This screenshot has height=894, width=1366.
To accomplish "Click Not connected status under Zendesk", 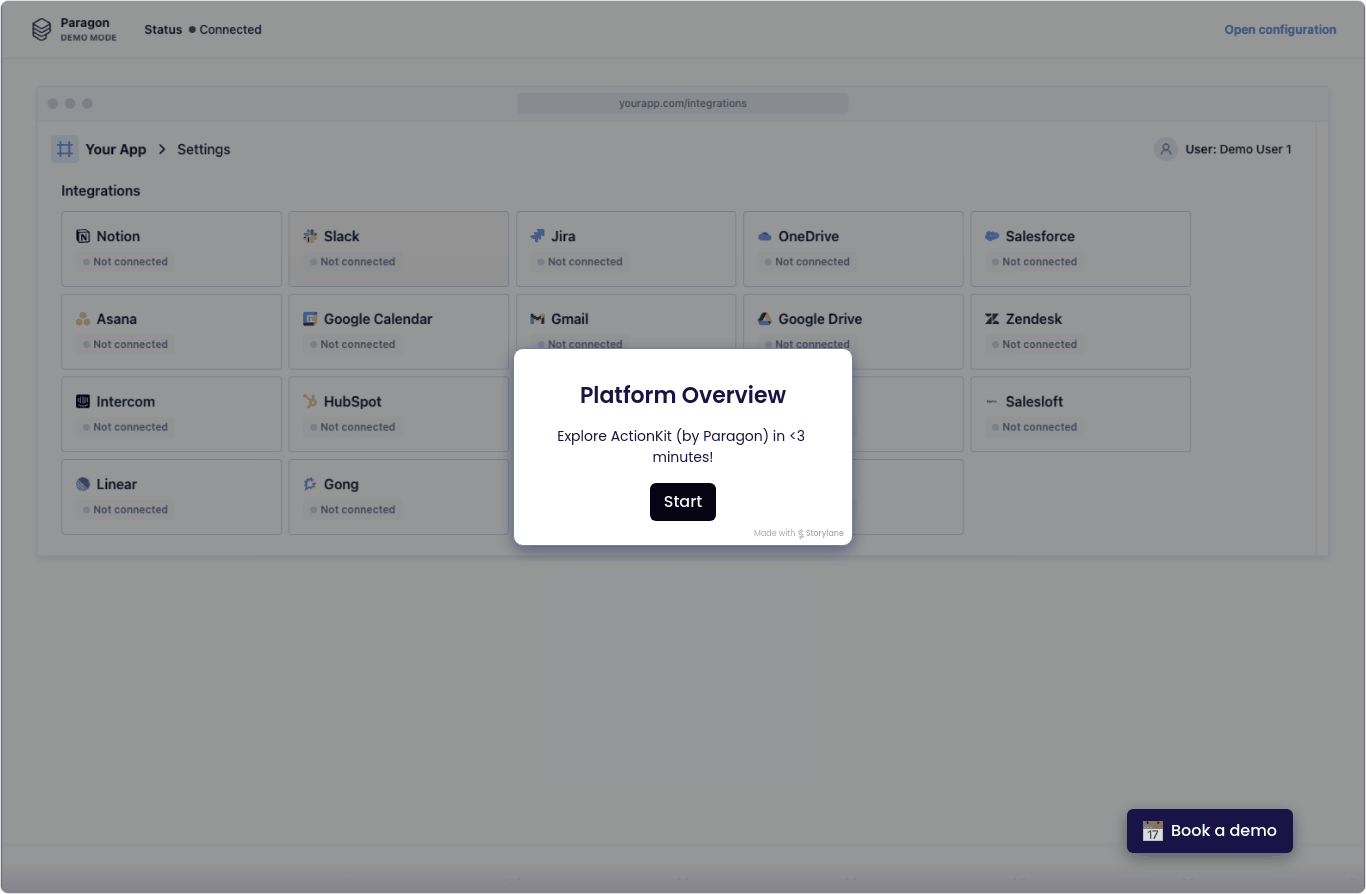I will [x=1035, y=345].
